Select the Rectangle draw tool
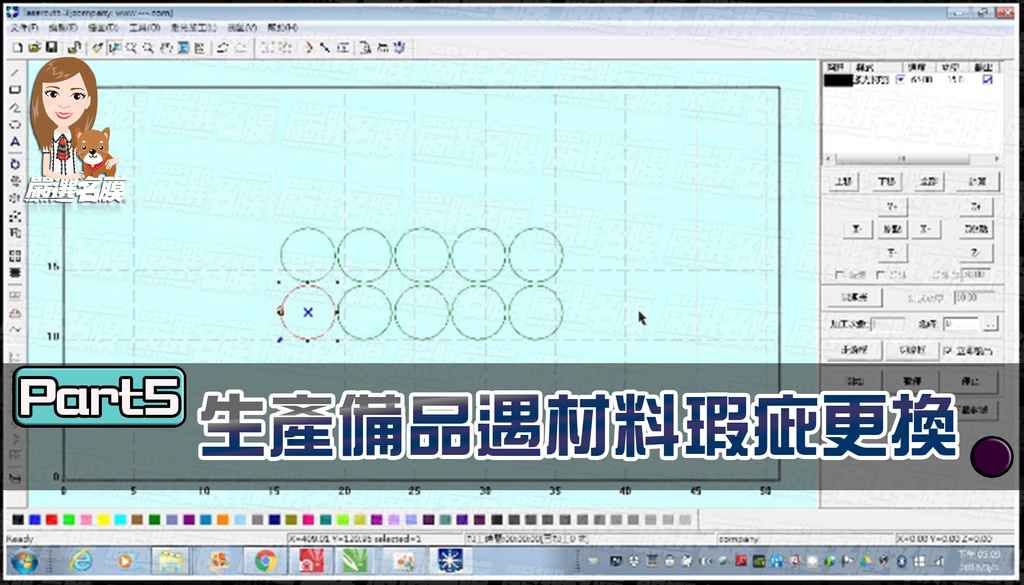Image resolution: width=1024 pixels, height=585 pixels. (x=16, y=89)
